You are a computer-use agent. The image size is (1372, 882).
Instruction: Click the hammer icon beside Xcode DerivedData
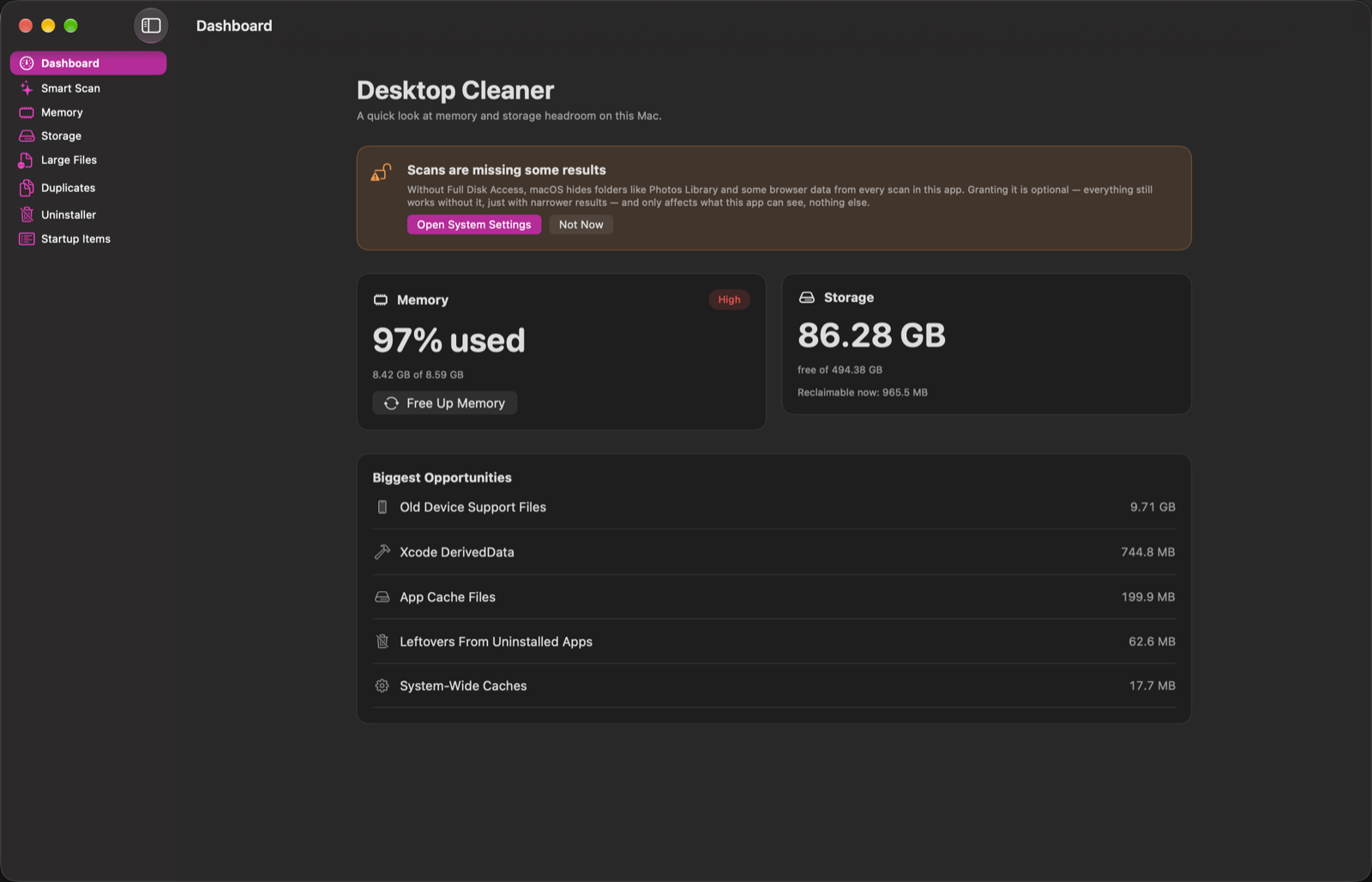point(382,552)
